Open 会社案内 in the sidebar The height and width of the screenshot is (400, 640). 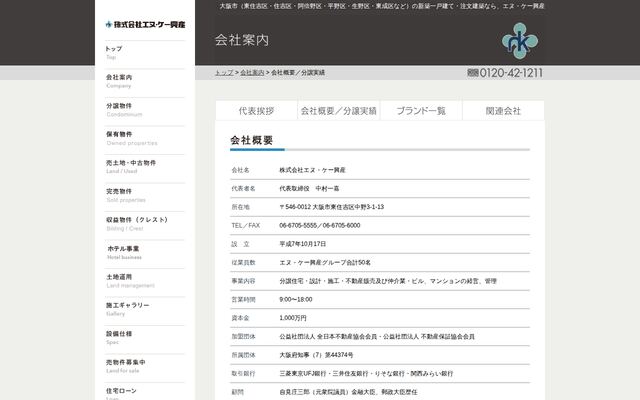pyautogui.click(x=145, y=81)
